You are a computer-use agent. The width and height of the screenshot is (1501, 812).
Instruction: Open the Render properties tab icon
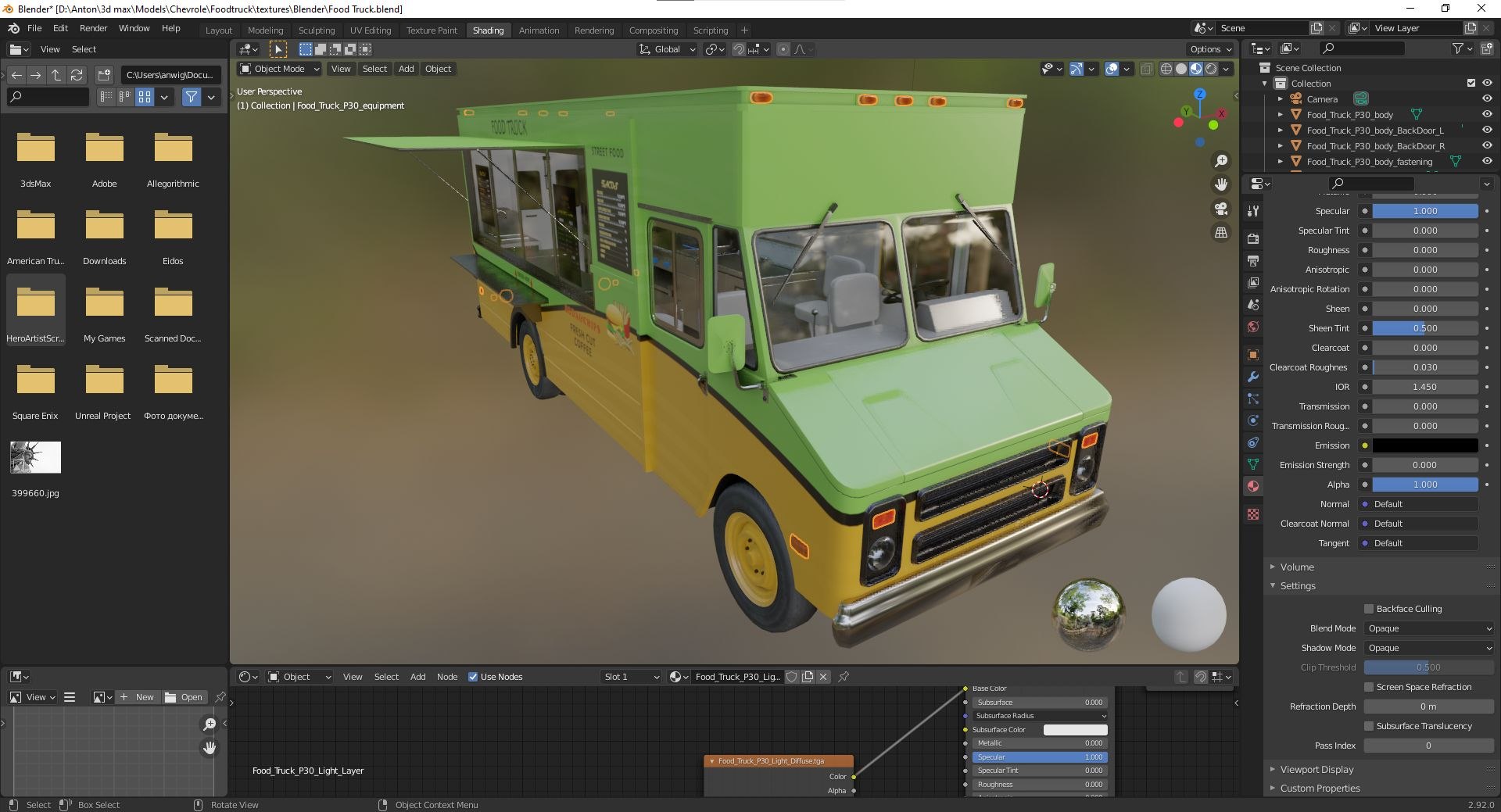point(1253,238)
